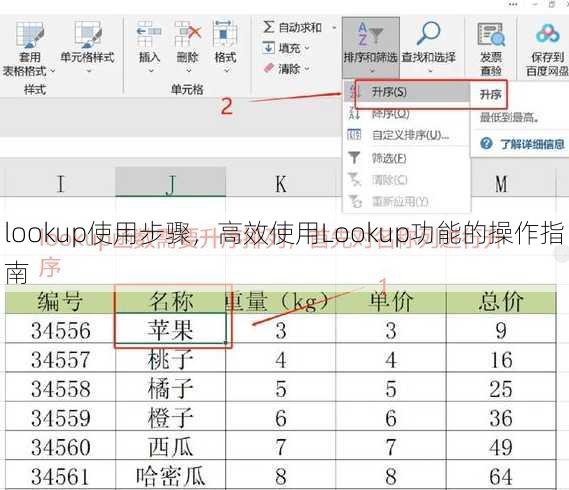Expand the 填充 dropdown arrow
Image resolution: width=569 pixels, height=490 pixels.
click(x=307, y=48)
